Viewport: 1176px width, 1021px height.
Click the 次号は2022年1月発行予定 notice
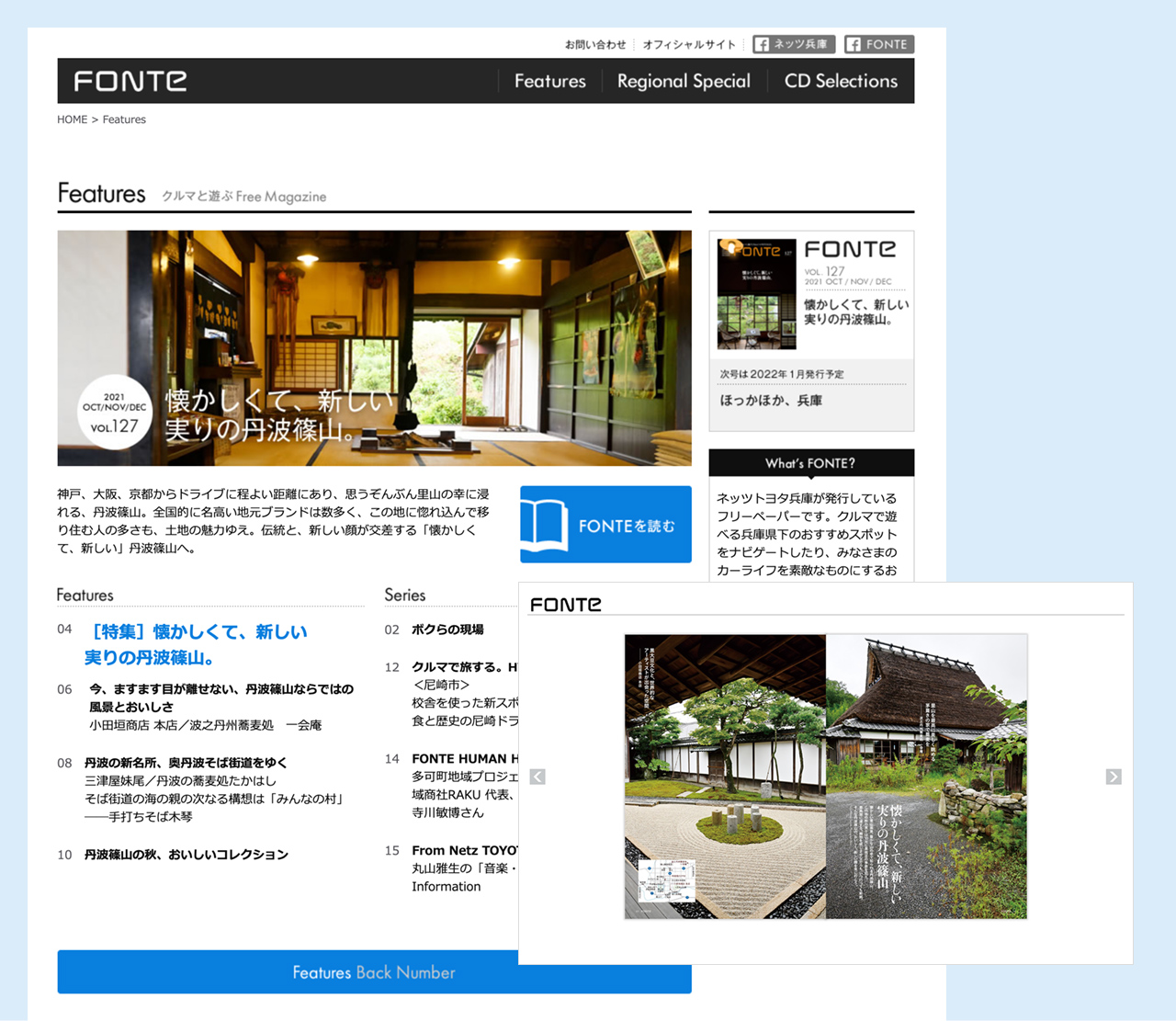tap(782, 374)
